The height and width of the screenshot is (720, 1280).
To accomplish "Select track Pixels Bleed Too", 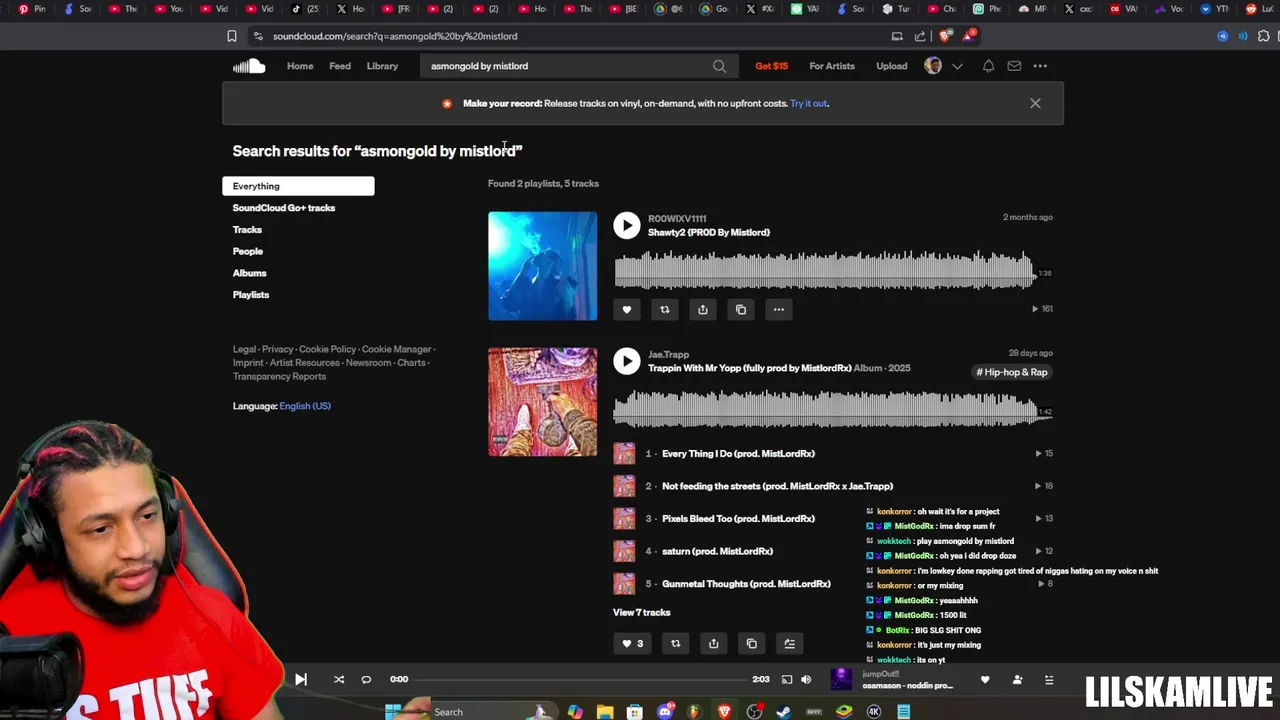I will point(738,519).
